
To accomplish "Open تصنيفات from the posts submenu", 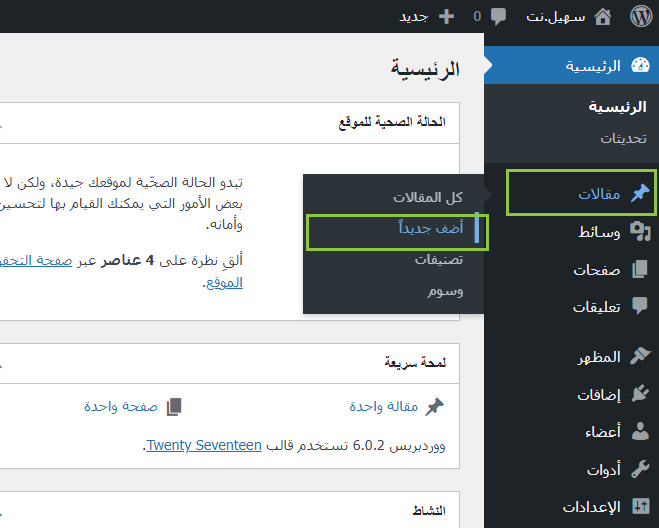I will click(439, 260).
